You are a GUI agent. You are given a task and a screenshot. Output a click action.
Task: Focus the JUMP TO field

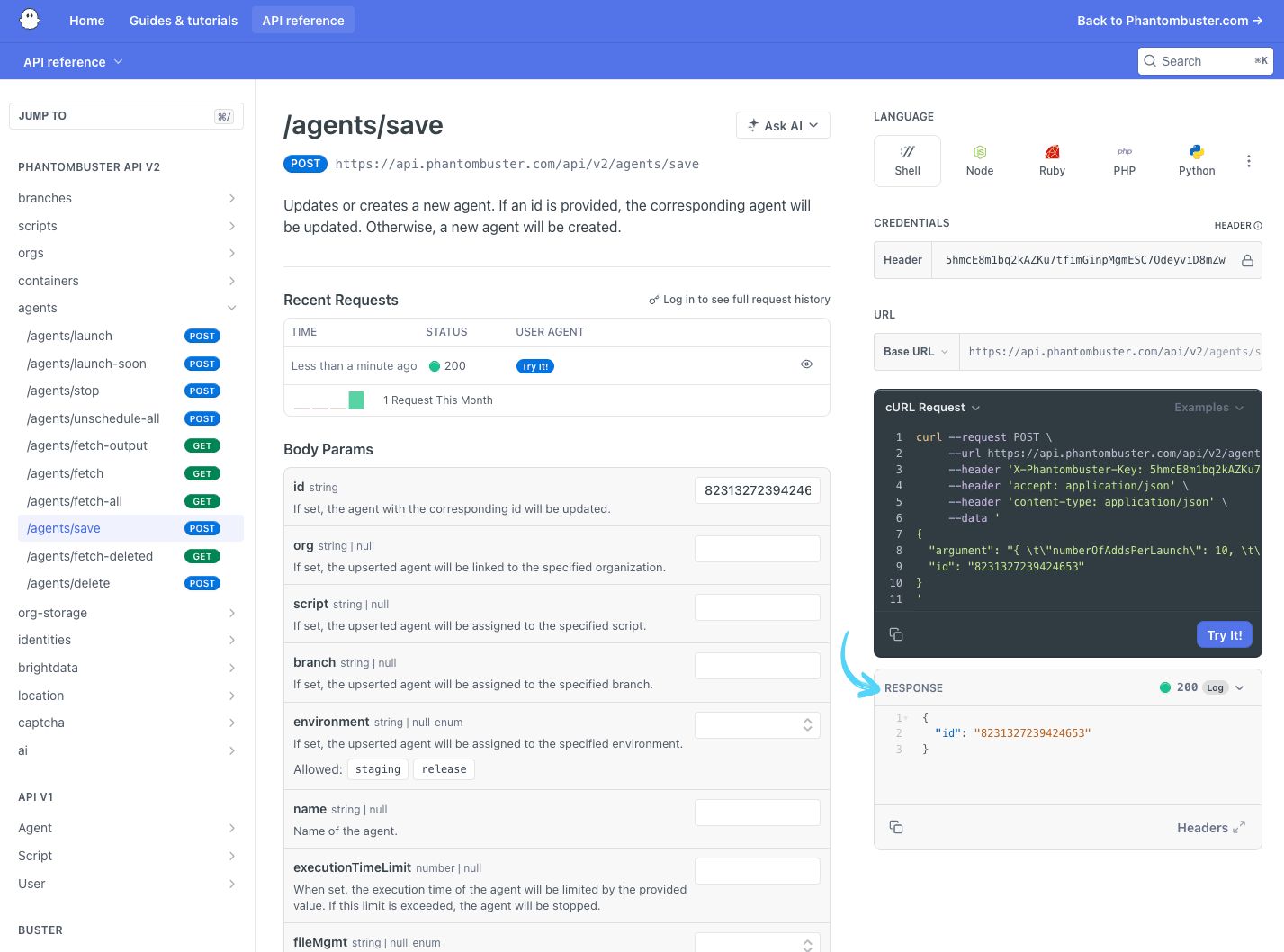click(x=126, y=116)
